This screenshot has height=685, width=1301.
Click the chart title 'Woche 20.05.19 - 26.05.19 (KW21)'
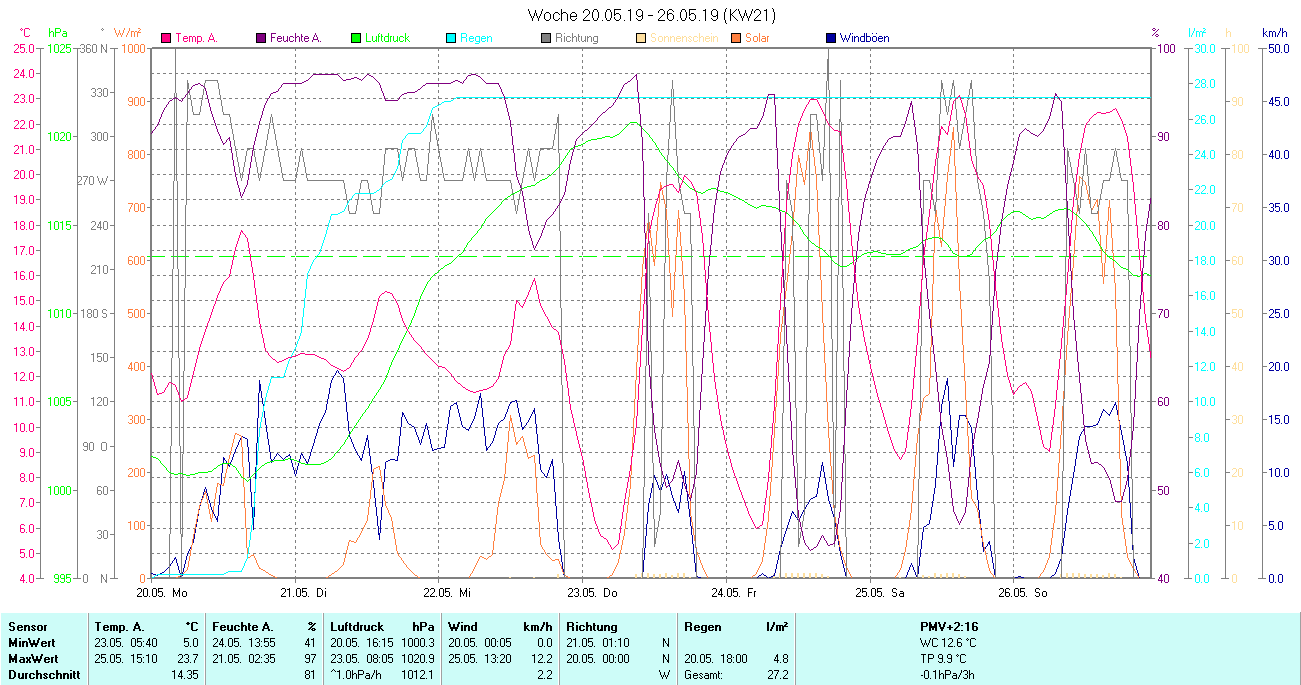click(x=651, y=15)
